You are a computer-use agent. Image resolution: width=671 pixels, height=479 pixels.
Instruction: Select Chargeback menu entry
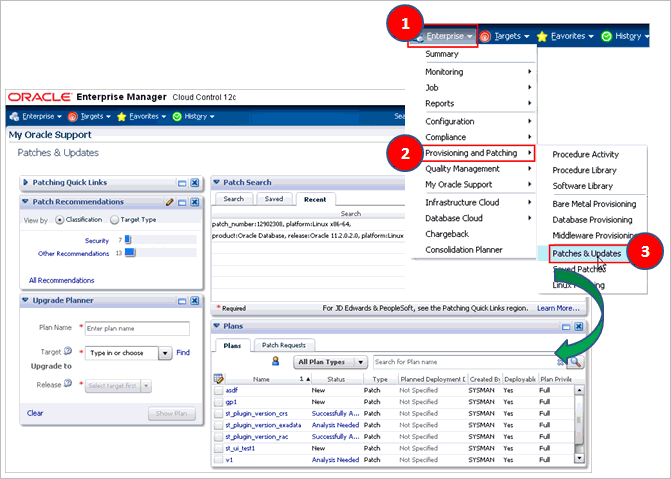(447, 234)
